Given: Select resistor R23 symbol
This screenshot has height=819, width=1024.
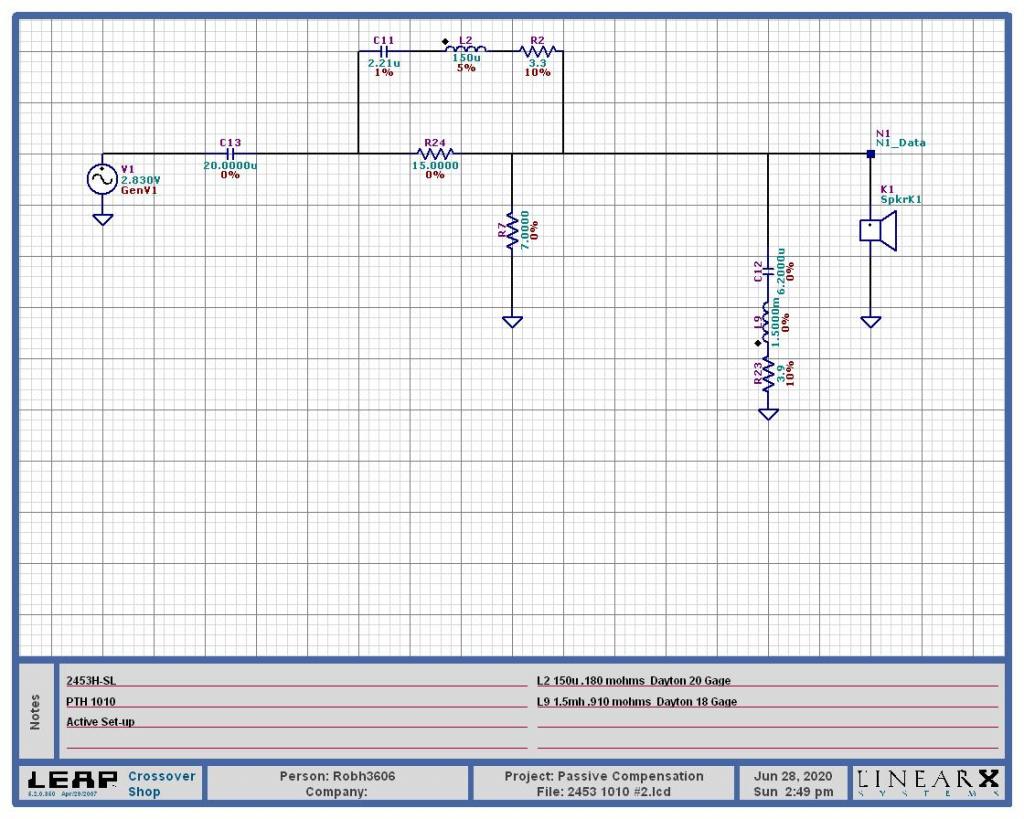Looking at the screenshot, I should coord(768,374).
